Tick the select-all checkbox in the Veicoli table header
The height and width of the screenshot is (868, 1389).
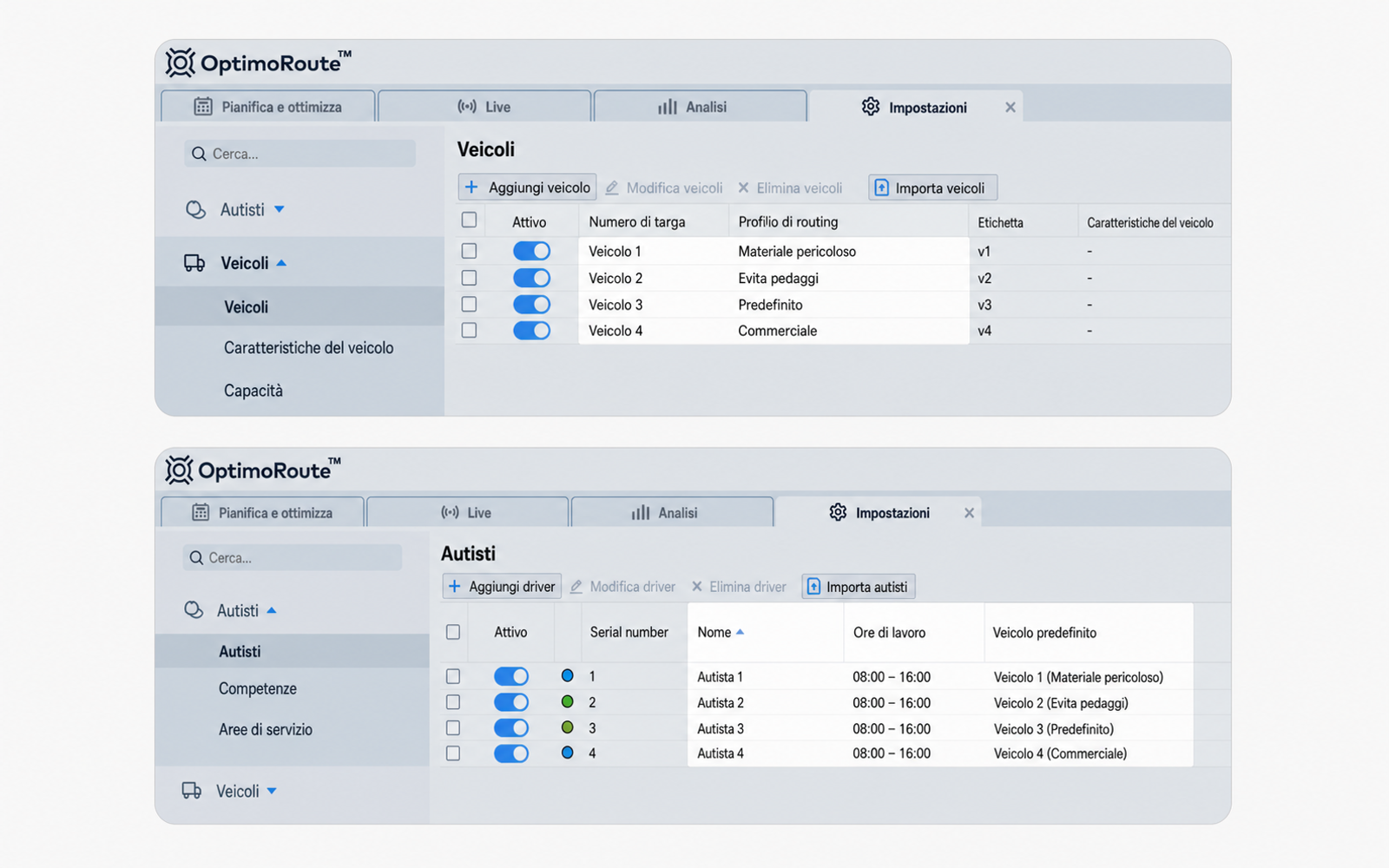469,220
